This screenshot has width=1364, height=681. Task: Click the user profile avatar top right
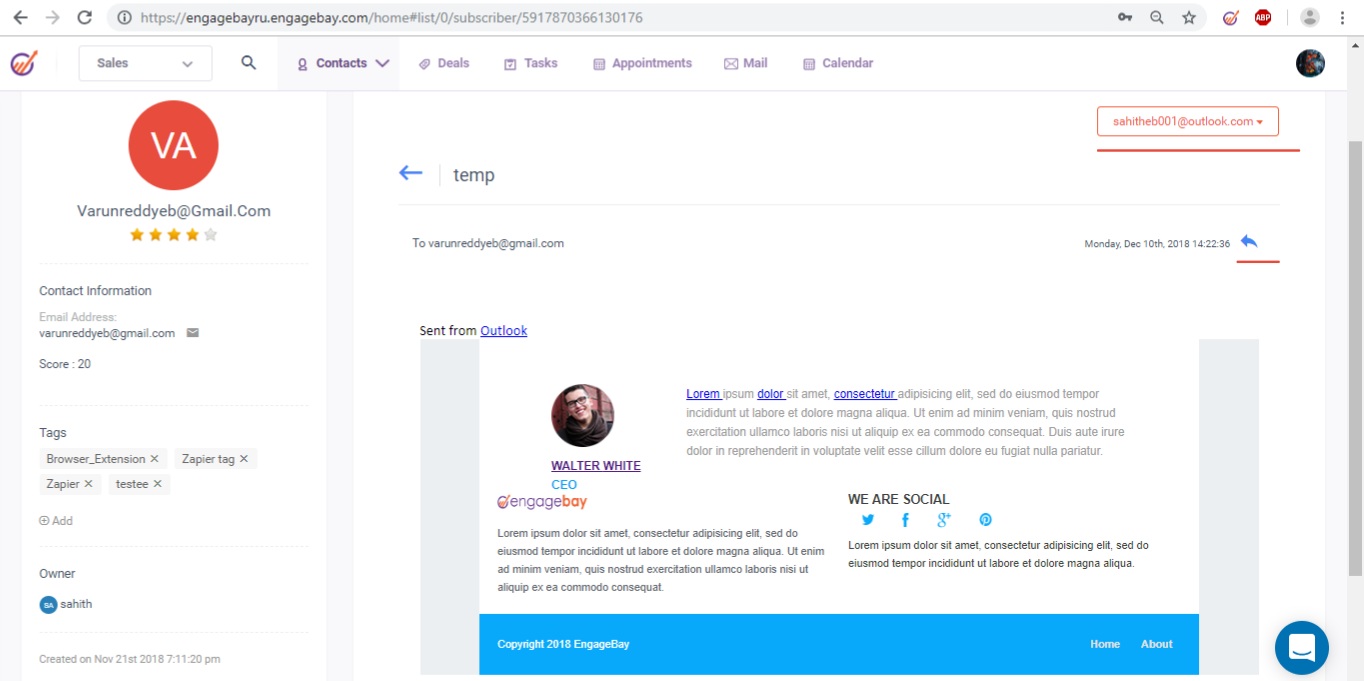(1310, 63)
